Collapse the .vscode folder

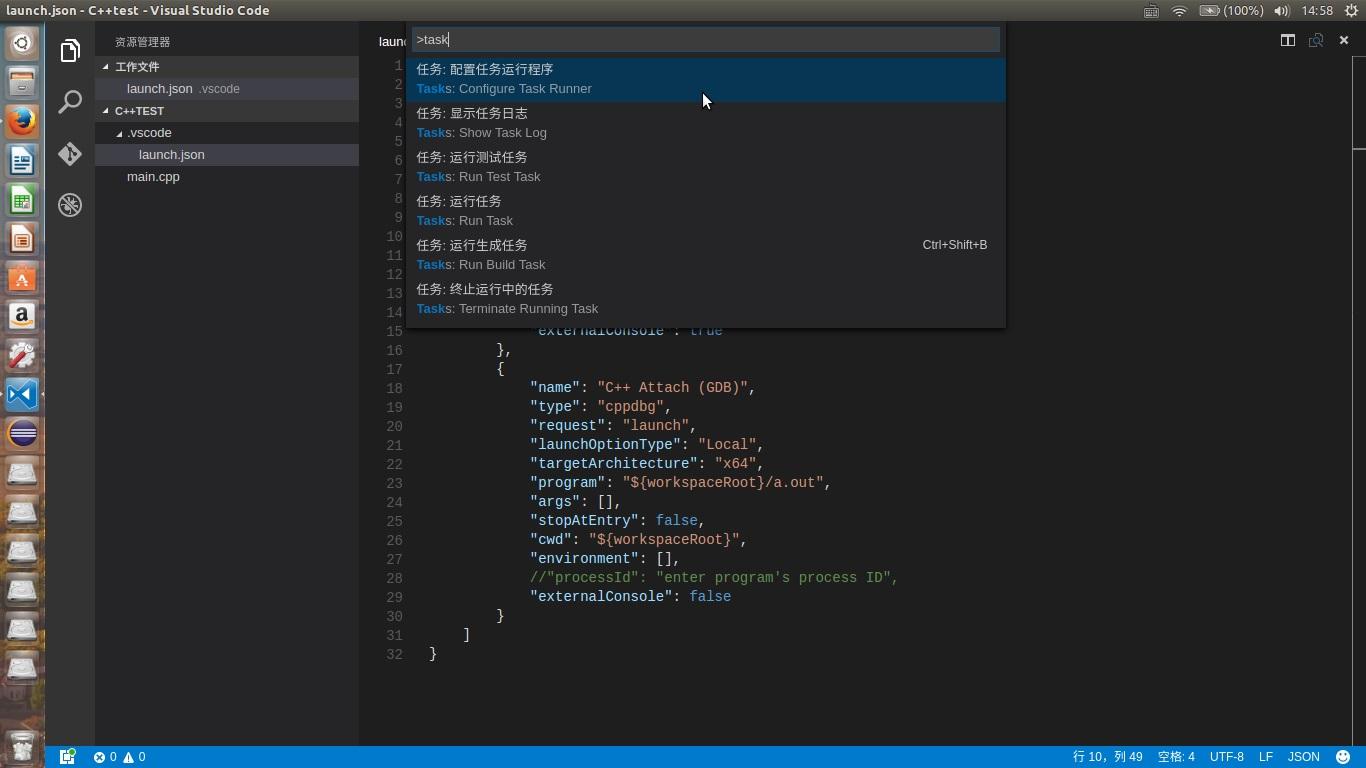click(148, 133)
